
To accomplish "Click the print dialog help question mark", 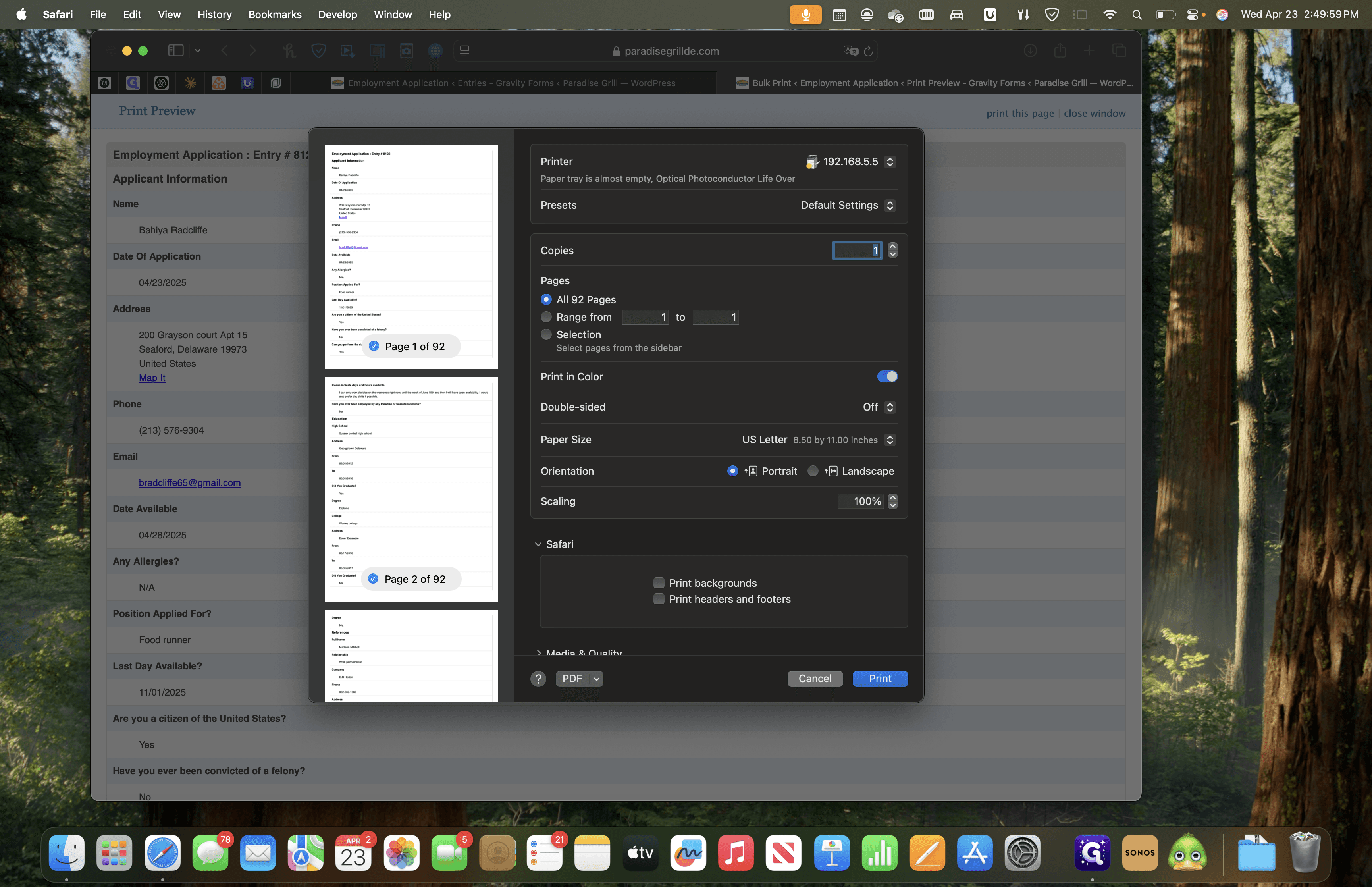I will [538, 679].
